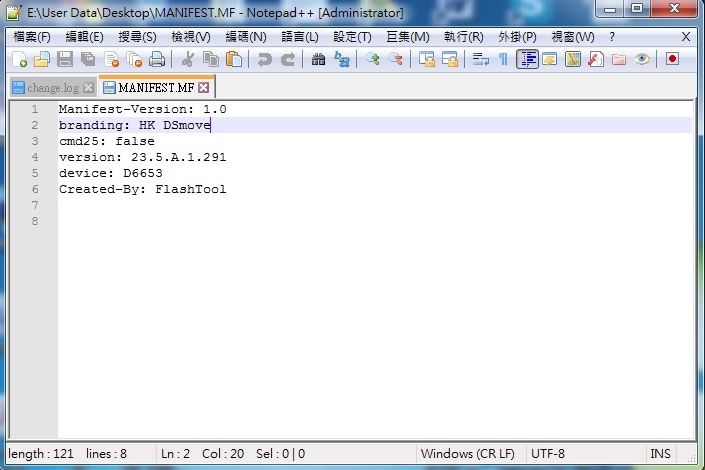Screen dimensions: 705x470
Task: Open the ? help menu
Action: point(611,37)
